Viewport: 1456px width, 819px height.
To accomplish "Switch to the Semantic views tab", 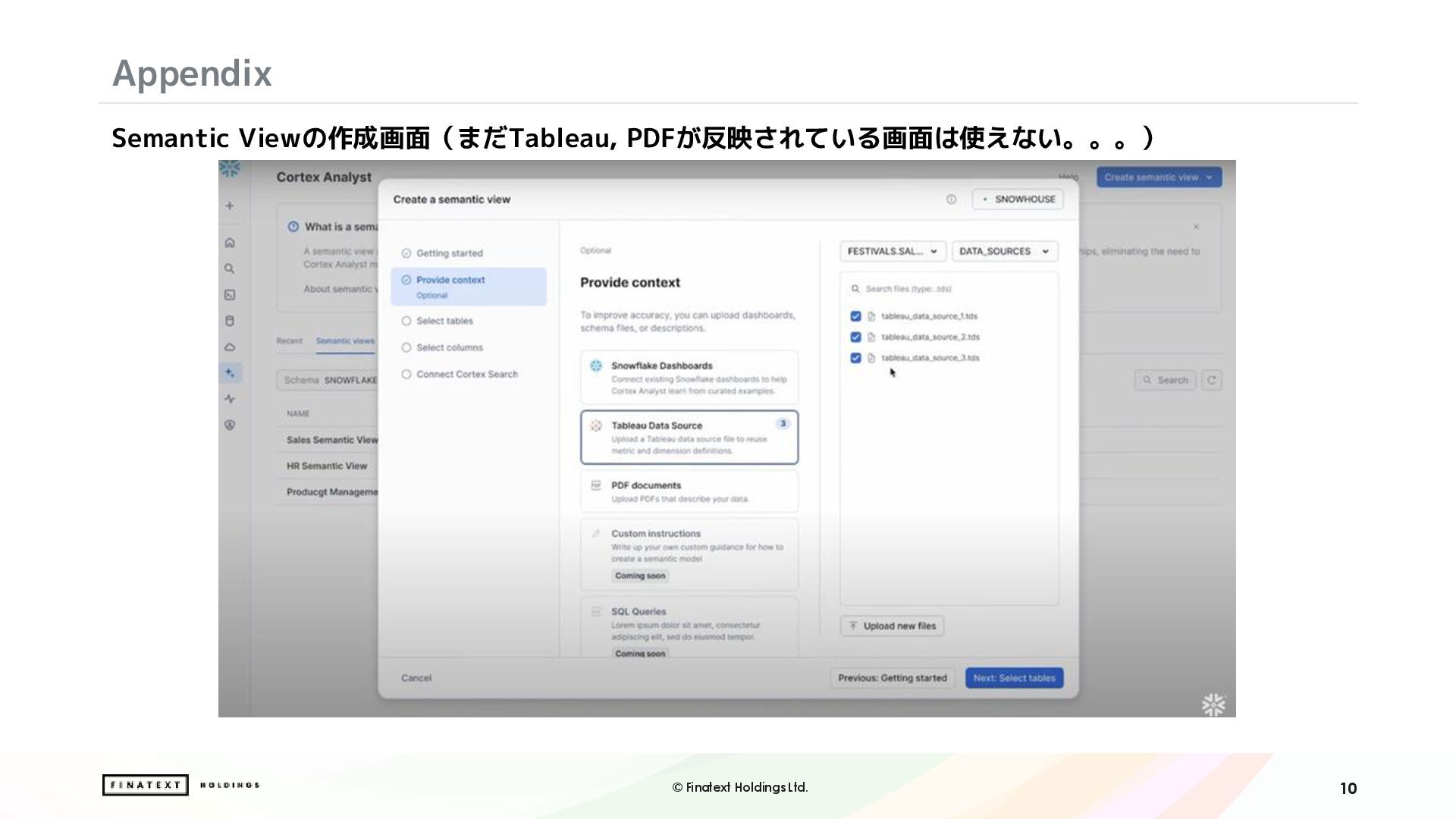I will pyautogui.click(x=345, y=341).
